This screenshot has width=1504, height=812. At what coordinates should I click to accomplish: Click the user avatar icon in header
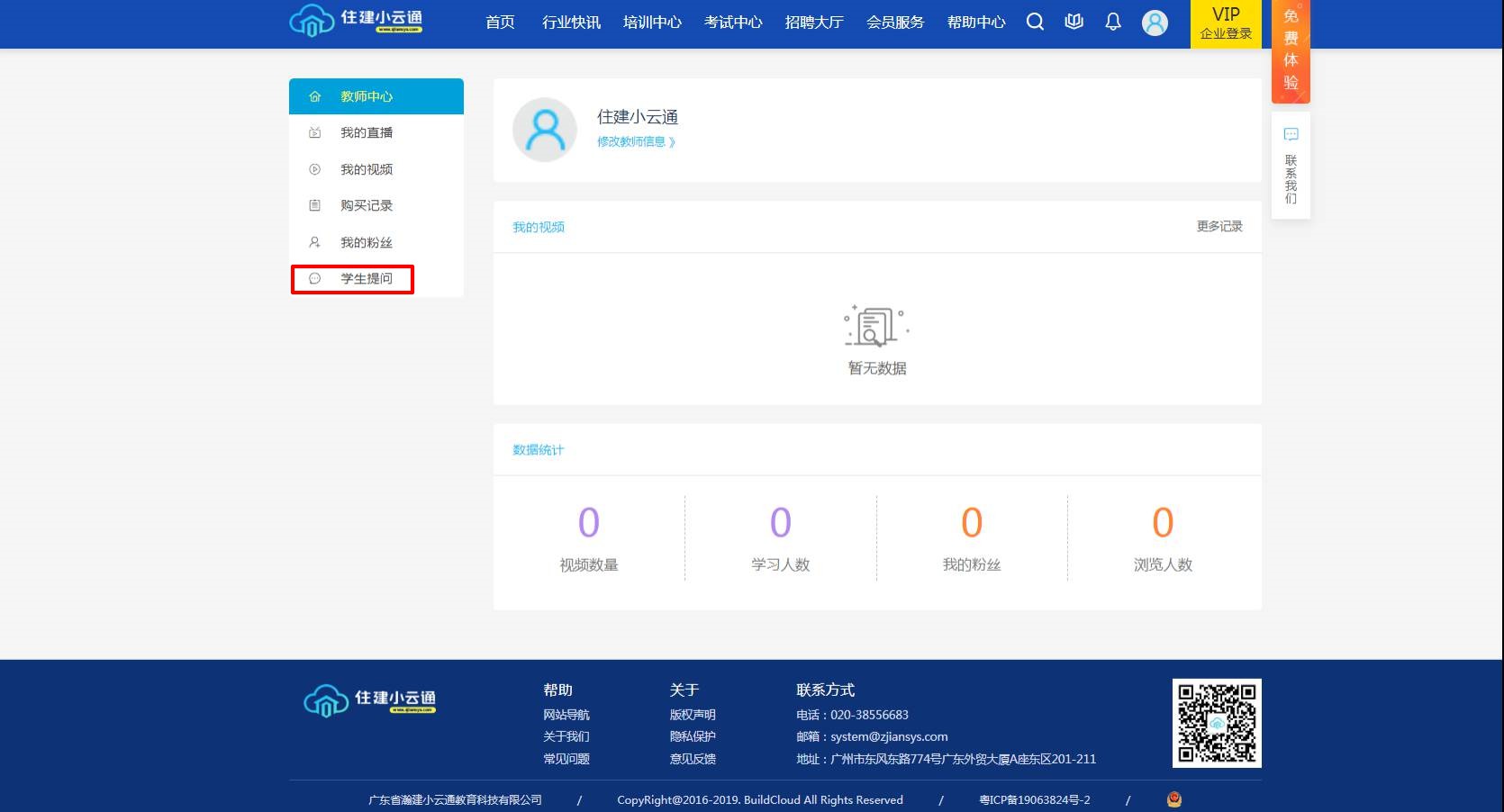coord(1155,23)
